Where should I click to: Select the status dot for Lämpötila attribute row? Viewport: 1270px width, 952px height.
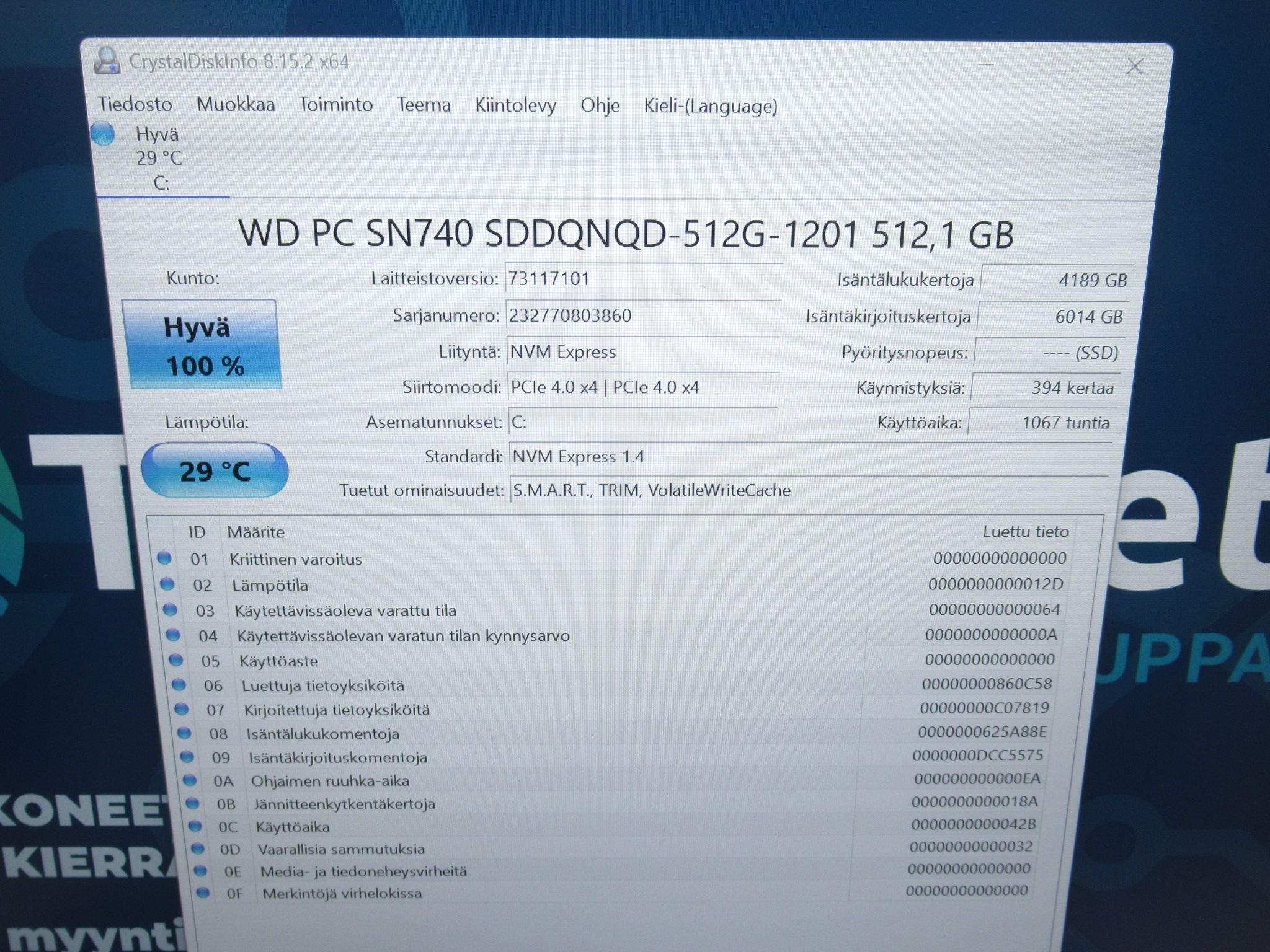pos(167,584)
